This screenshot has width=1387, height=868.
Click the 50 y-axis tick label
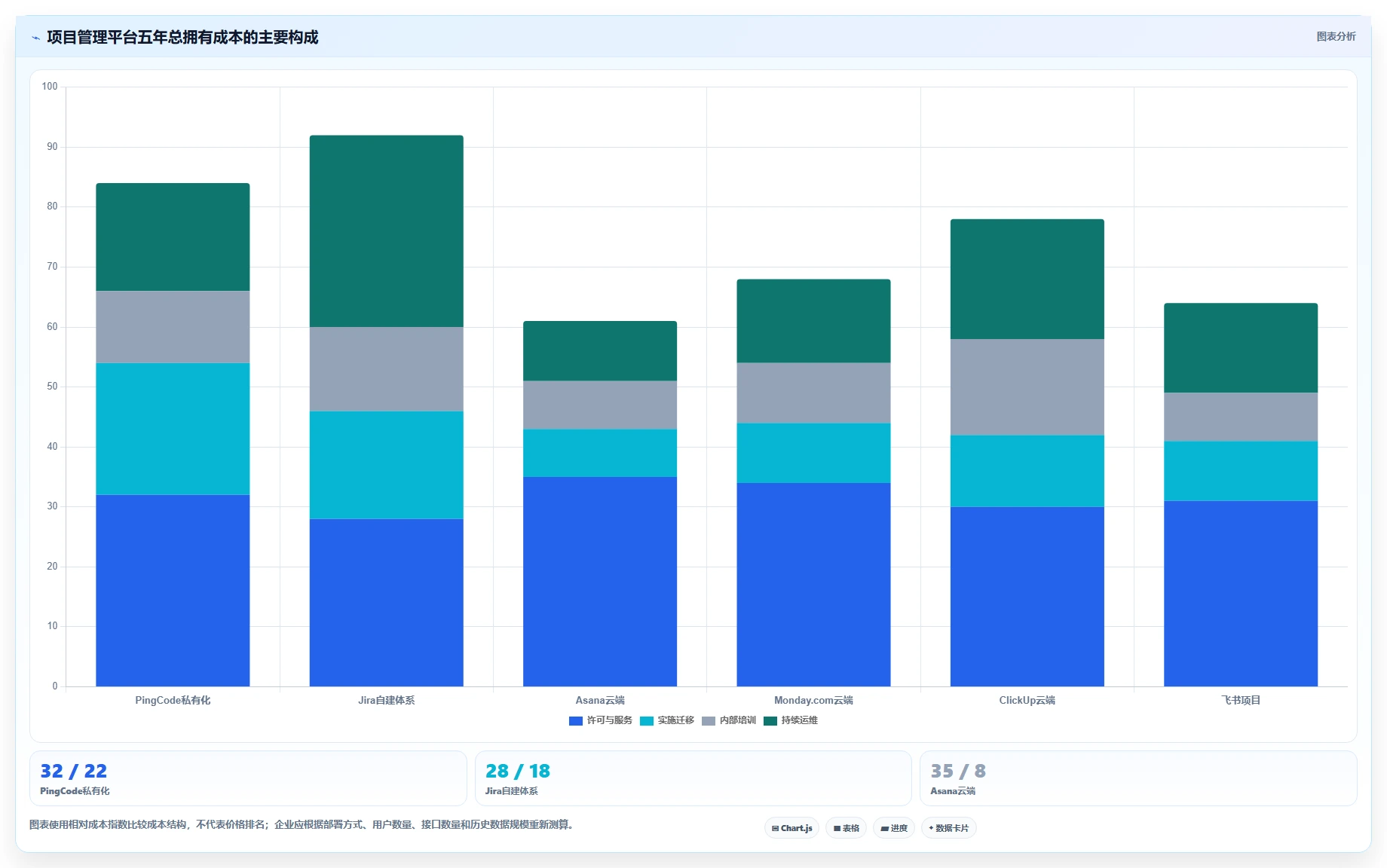pyautogui.click(x=52, y=387)
